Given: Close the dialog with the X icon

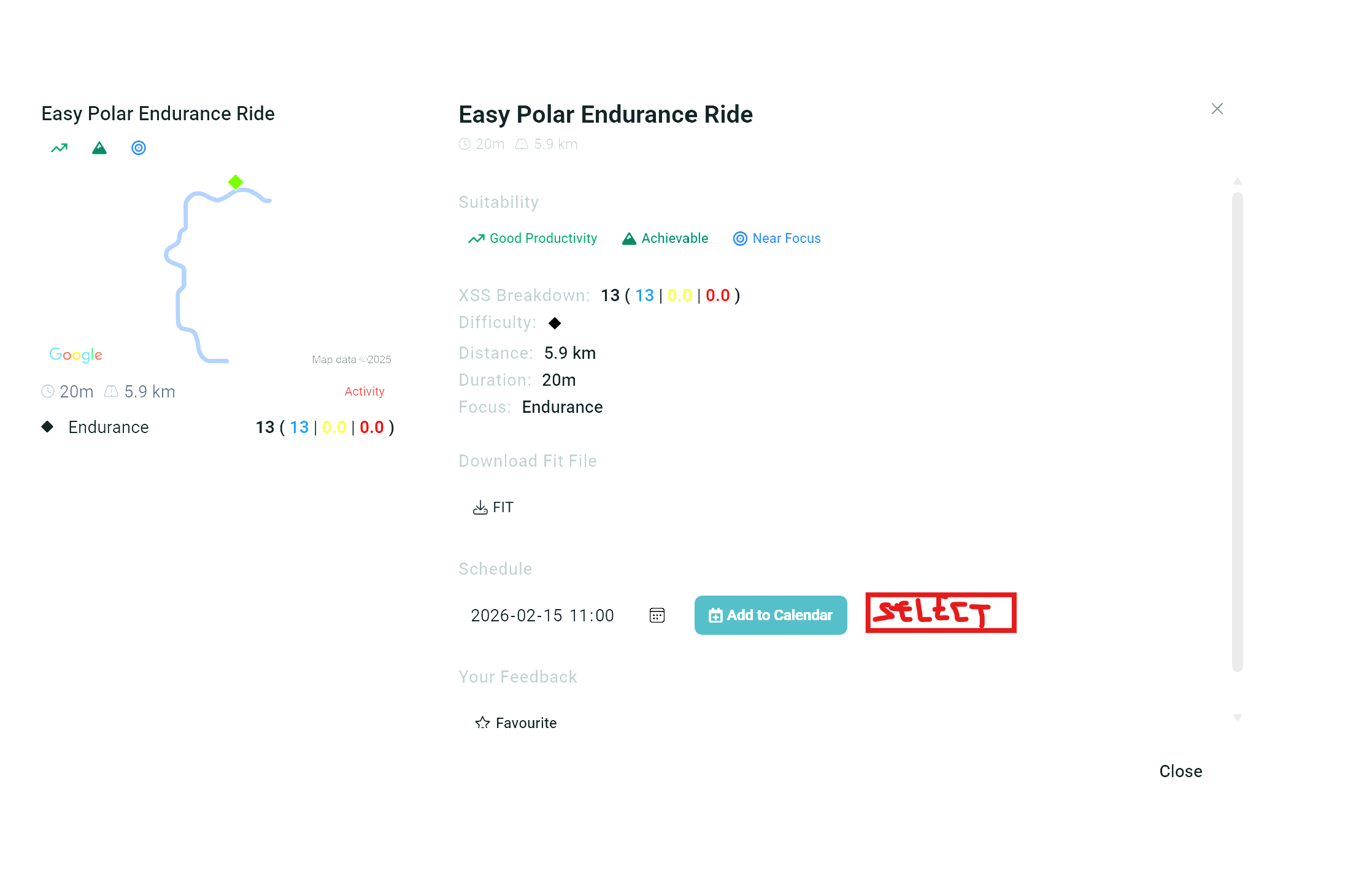Looking at the screenshot, I should 1217,109.
